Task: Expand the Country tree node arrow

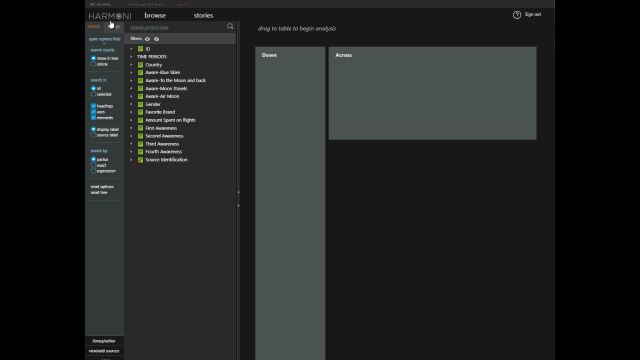Action: [x=131, y=65]
